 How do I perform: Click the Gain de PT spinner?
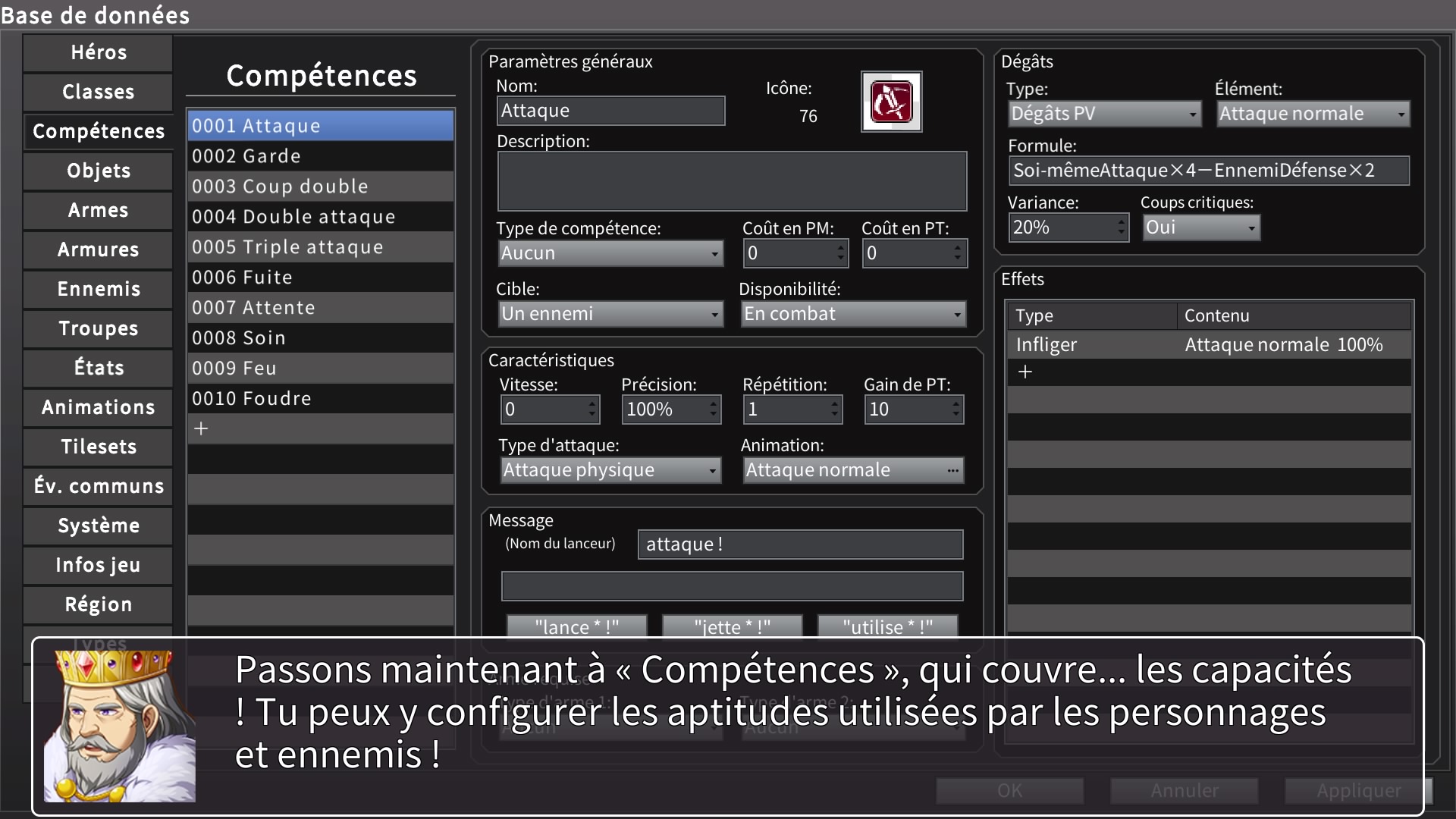[914, 409]
